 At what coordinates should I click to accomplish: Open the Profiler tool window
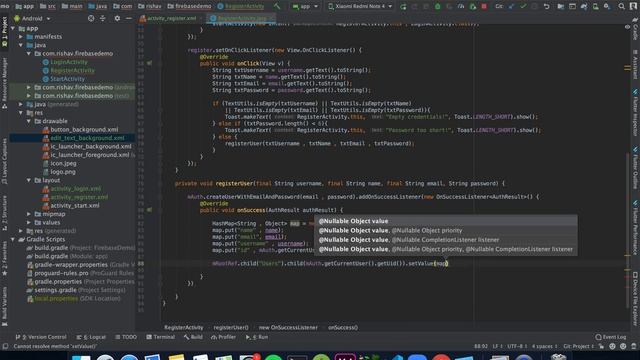[223, 337]
